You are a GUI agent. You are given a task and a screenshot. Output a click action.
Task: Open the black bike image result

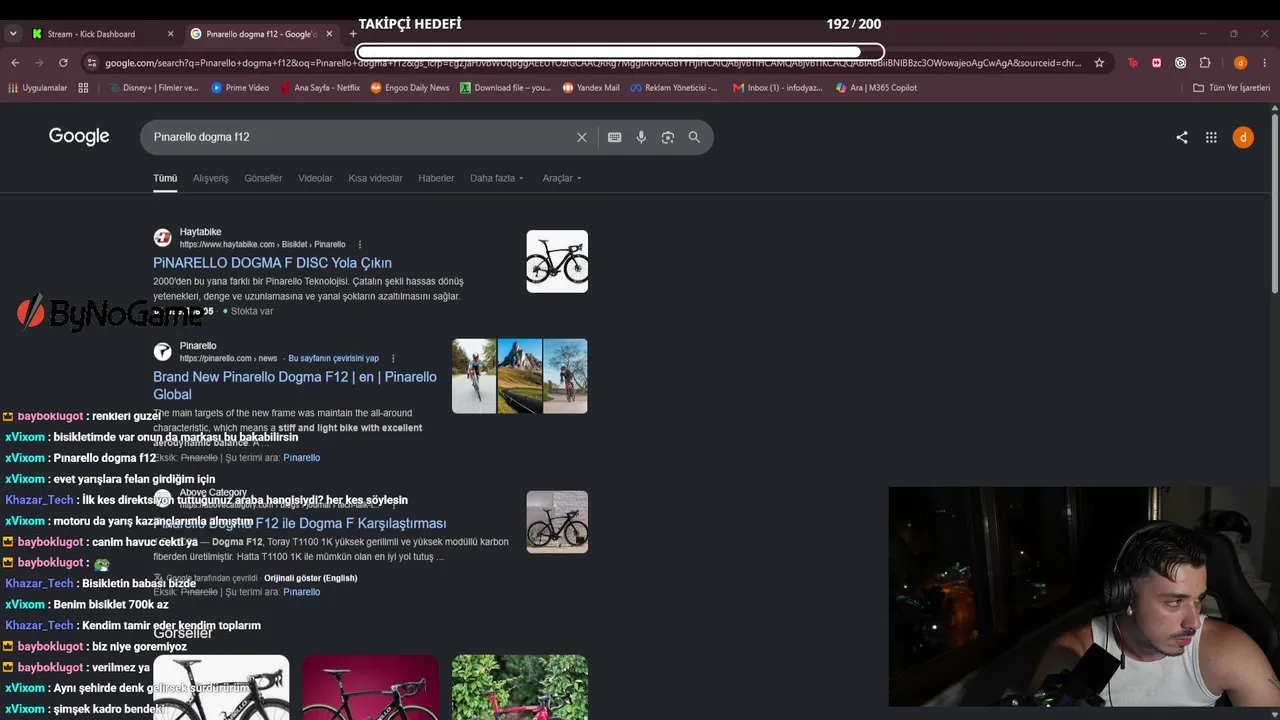(x=221, y=687)
